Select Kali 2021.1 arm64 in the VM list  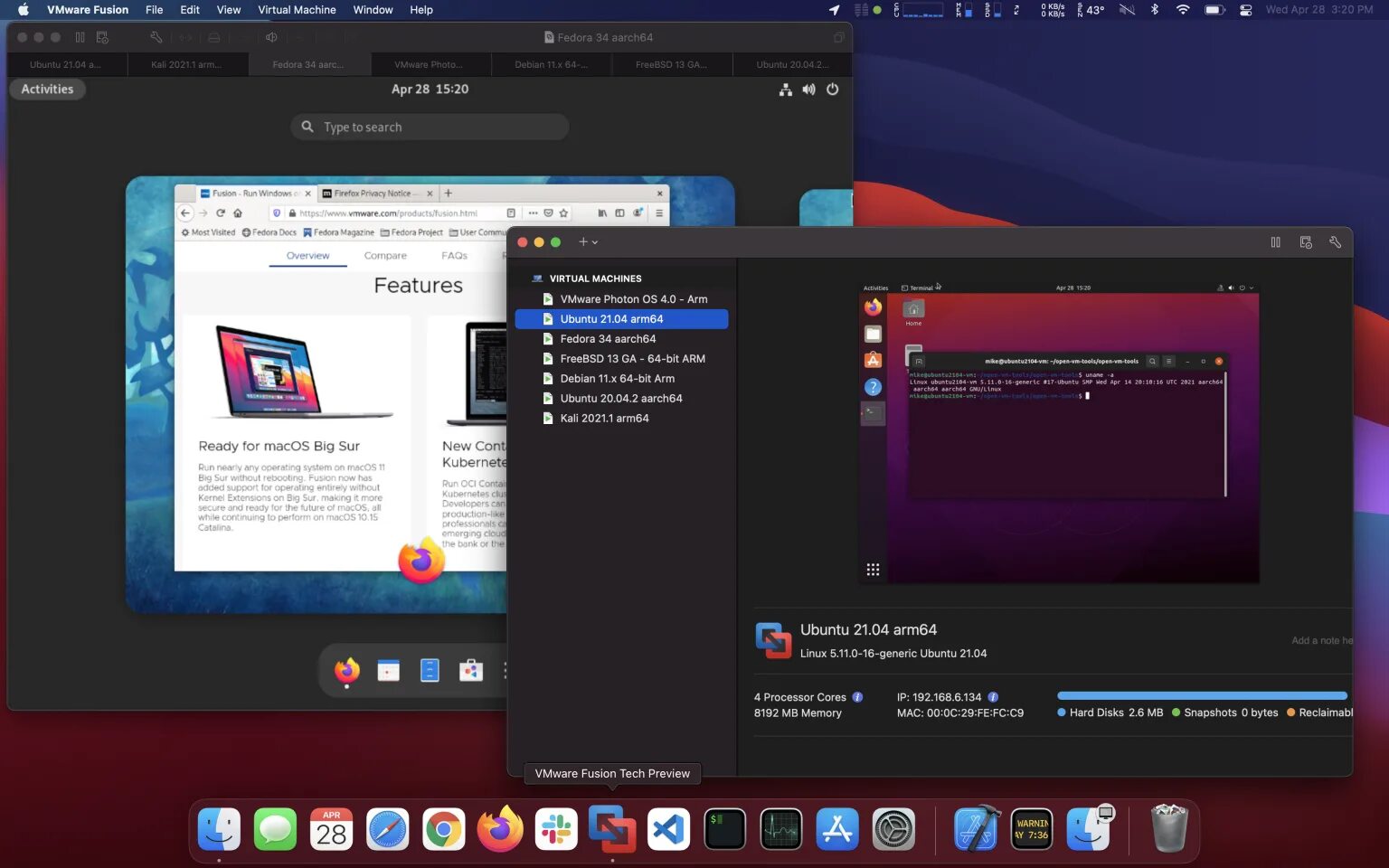(x=604, y=418)
